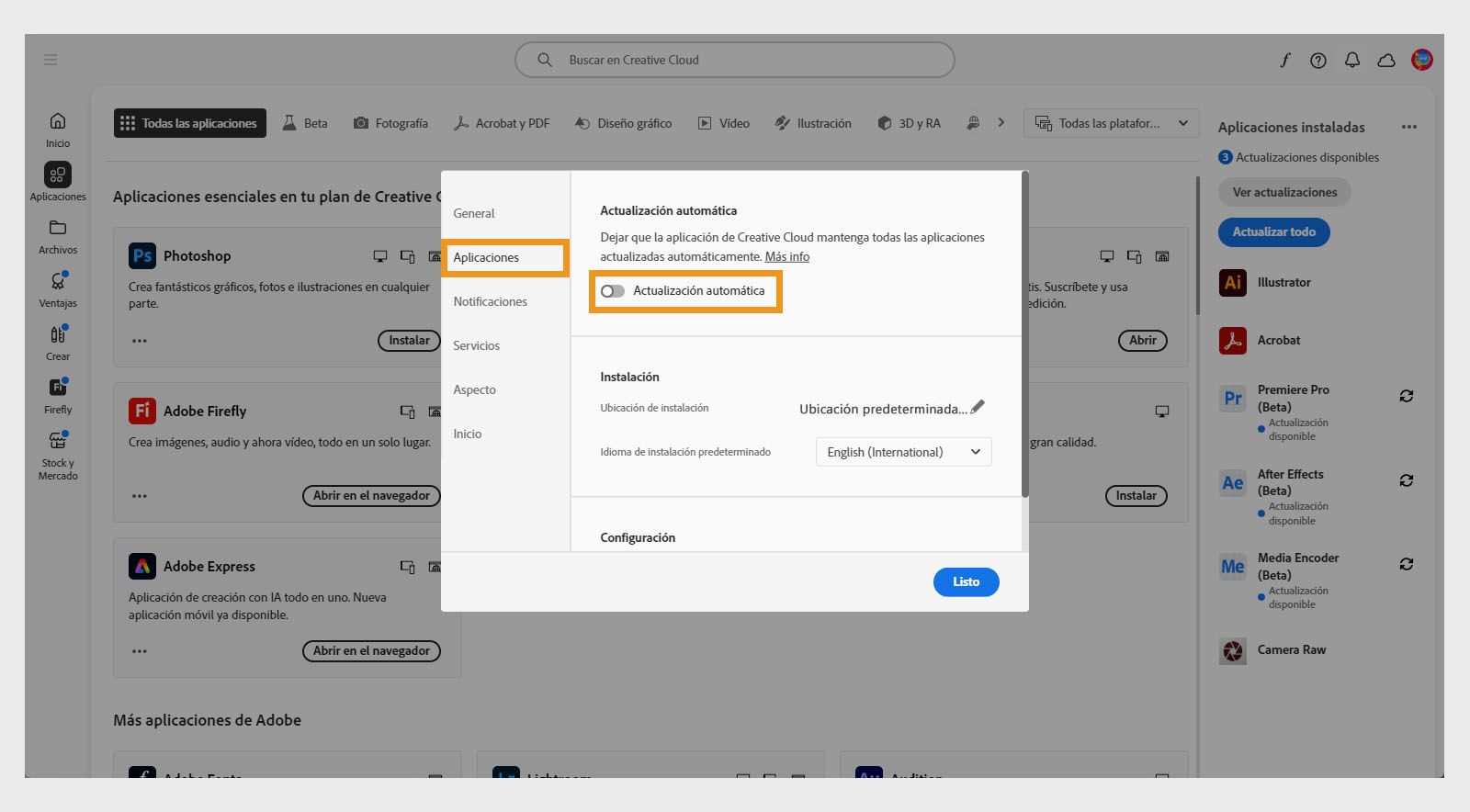Open Crear in the sidebar
The image size is (1470, 812).
tap(58, 343)
